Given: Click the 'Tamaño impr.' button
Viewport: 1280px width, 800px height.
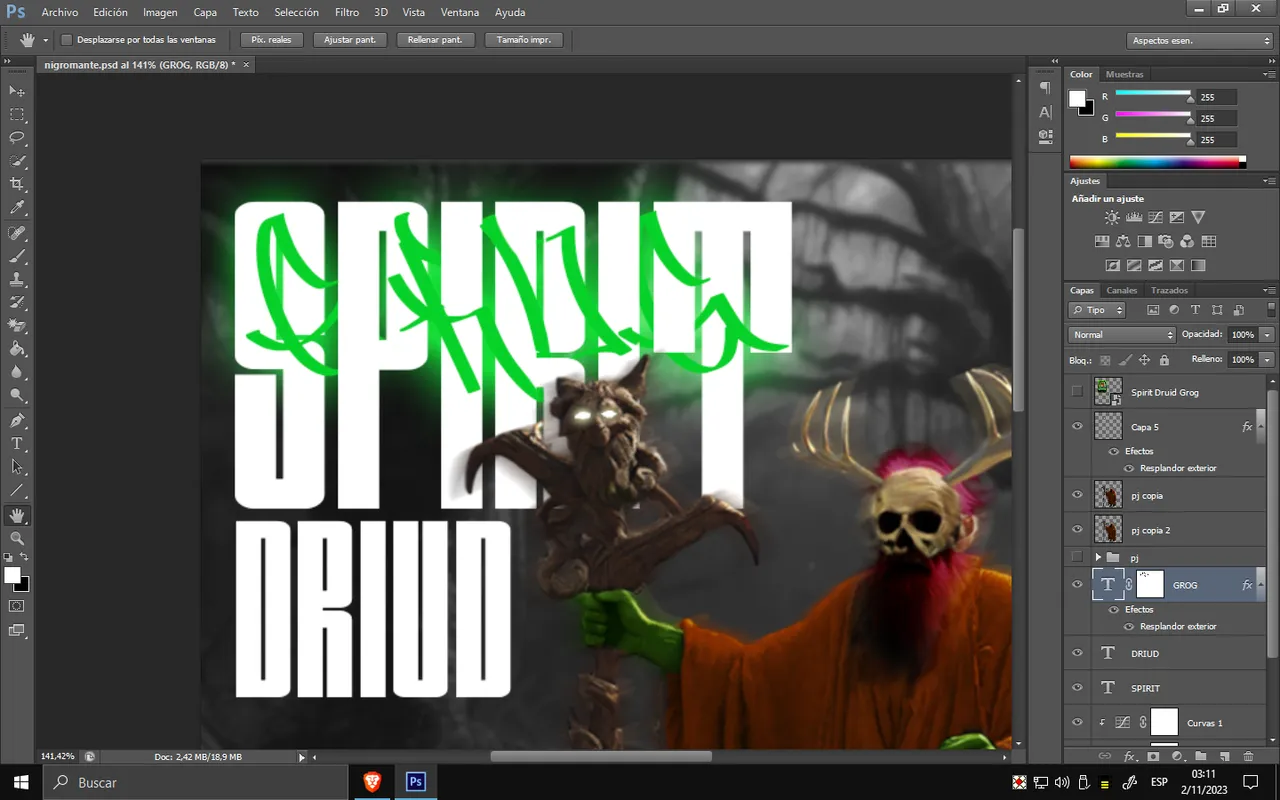Looking at the screenshot, I should click(x=524, y=40).
